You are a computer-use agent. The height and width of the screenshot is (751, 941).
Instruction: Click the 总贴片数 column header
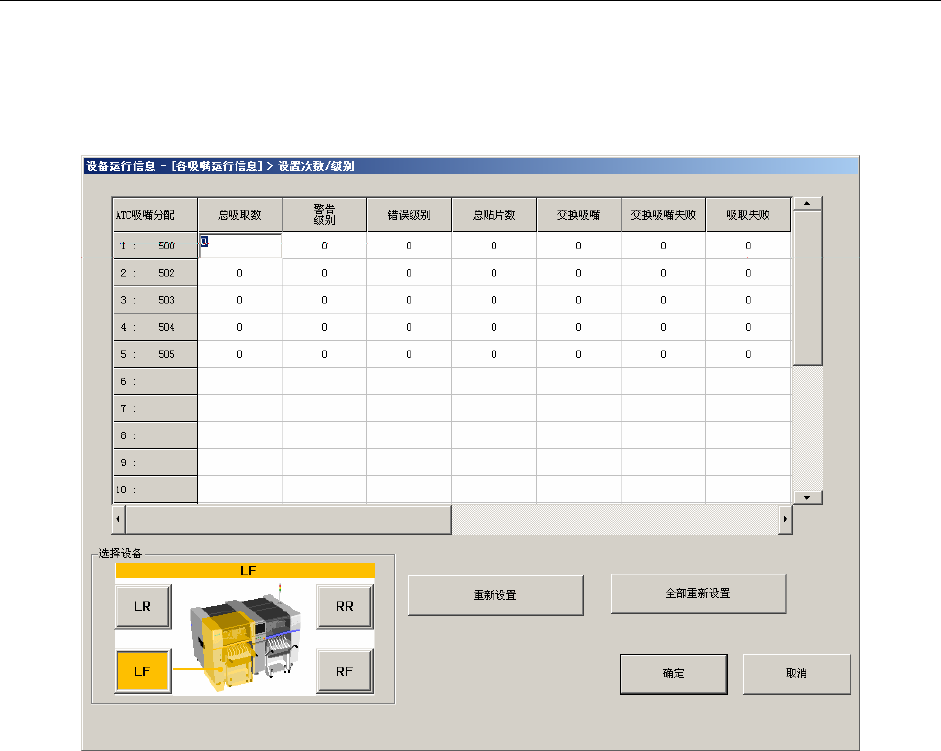(494, 215)
